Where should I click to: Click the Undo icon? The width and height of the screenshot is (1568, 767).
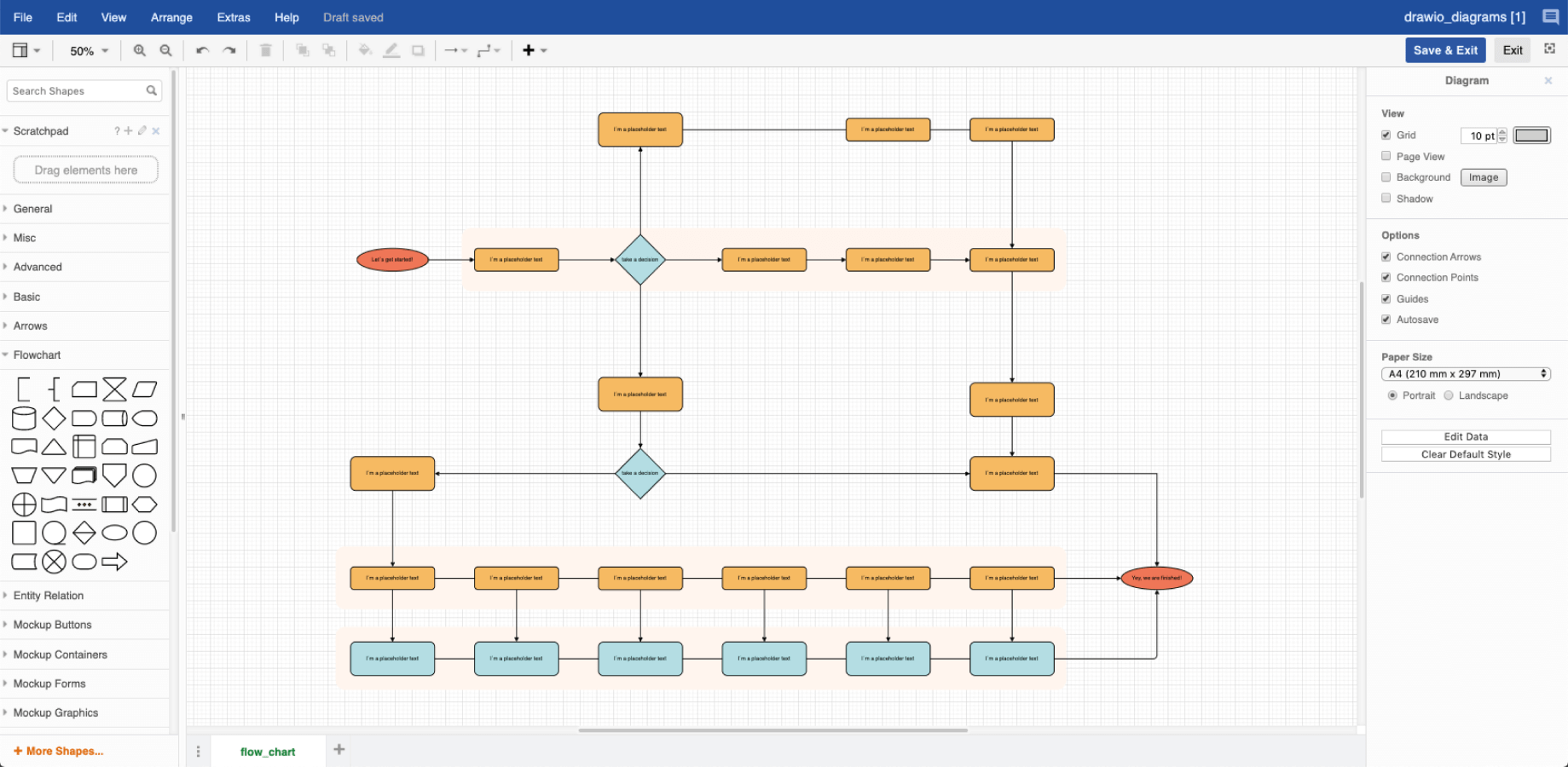click(x=201, y=50)
